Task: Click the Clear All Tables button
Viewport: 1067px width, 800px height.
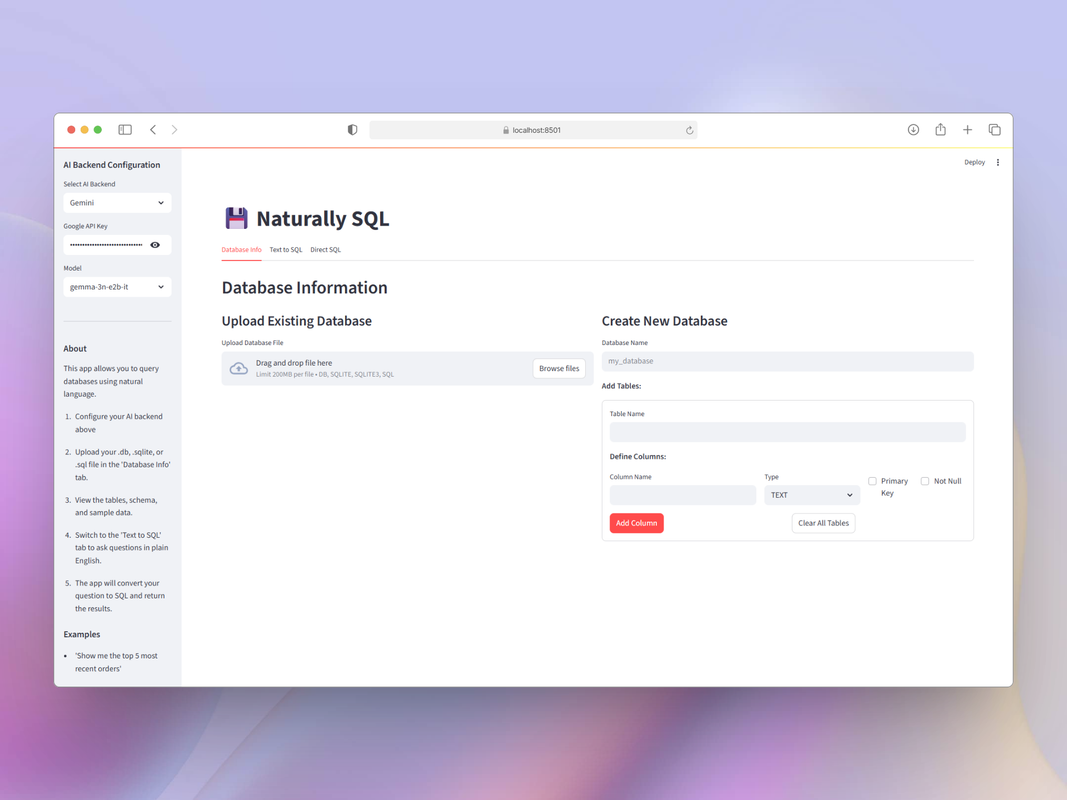Action: click(x=823, y=522)
